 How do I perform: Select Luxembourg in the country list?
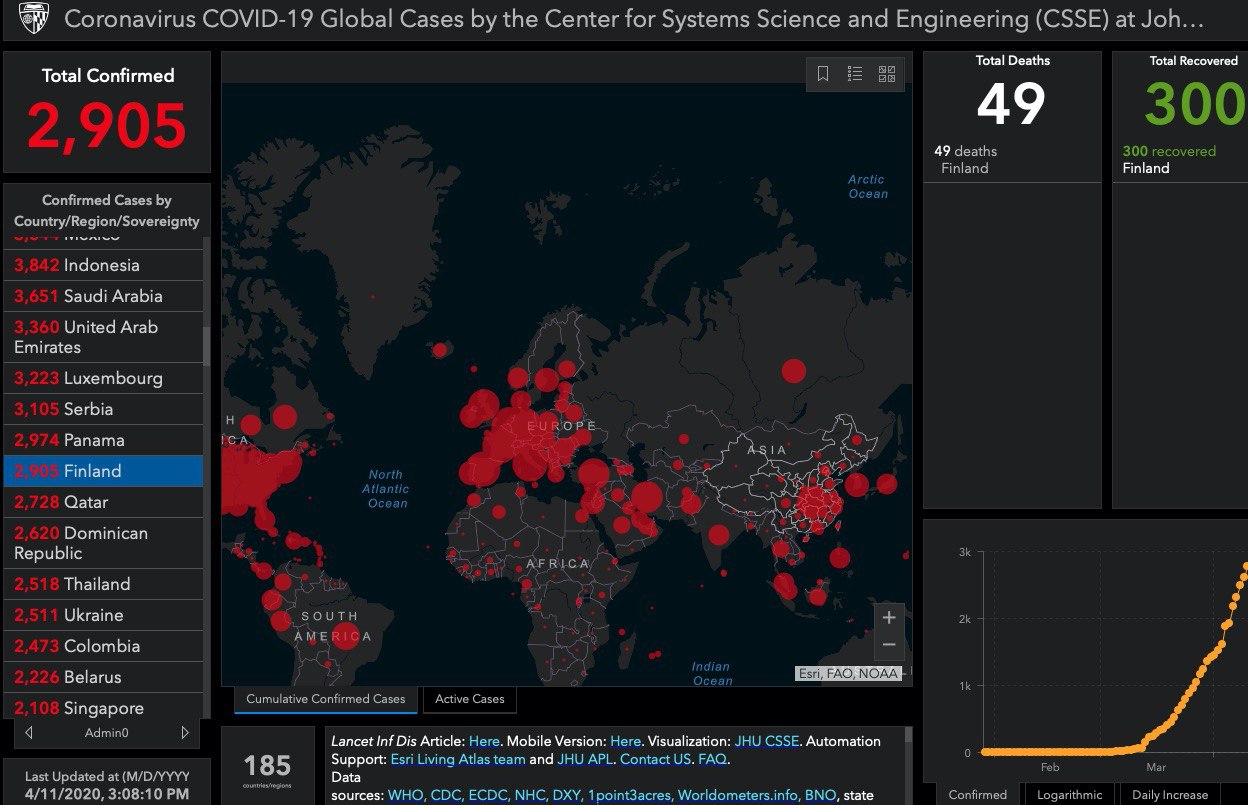coord(104,378)
